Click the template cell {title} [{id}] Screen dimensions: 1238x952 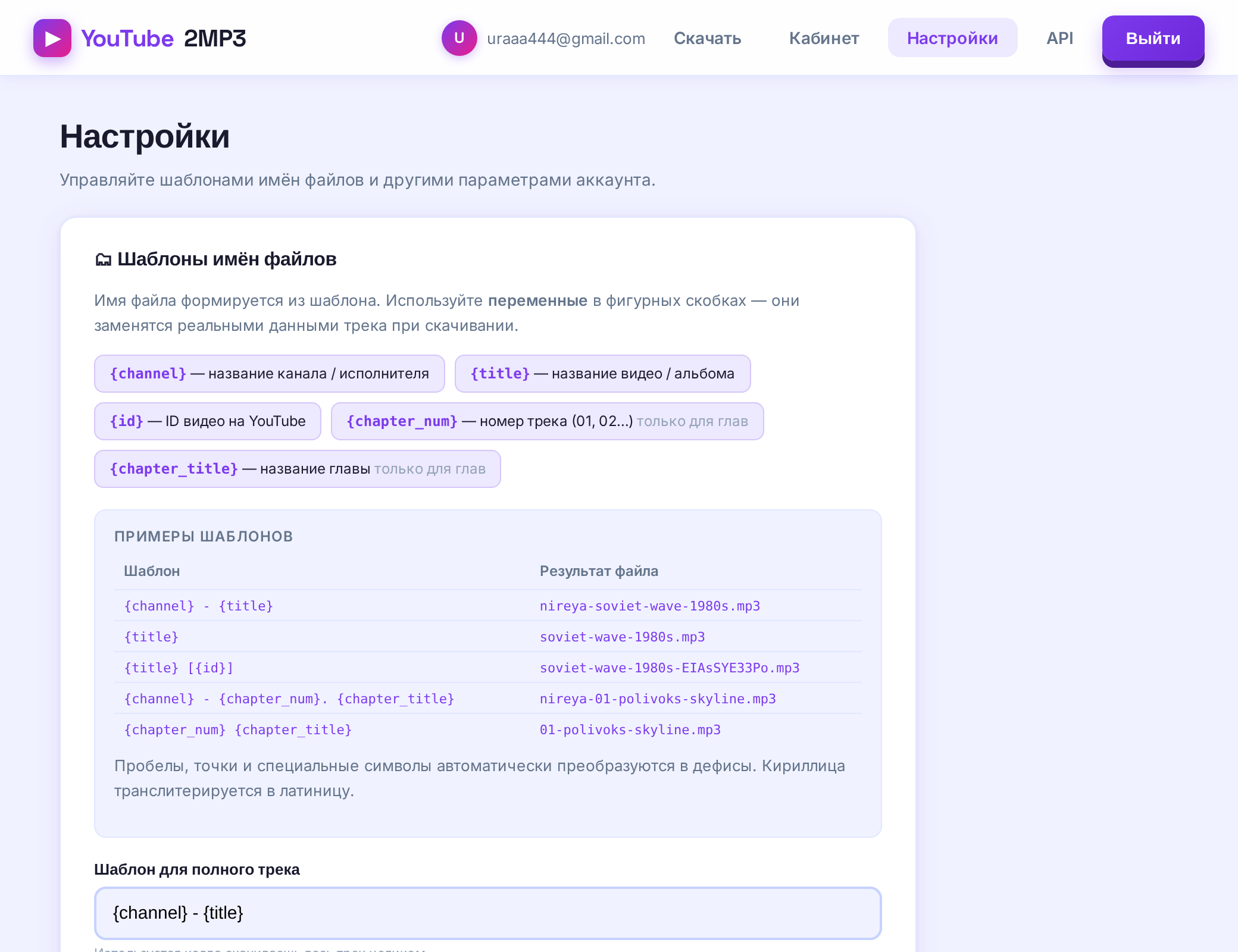pos(179,668)
